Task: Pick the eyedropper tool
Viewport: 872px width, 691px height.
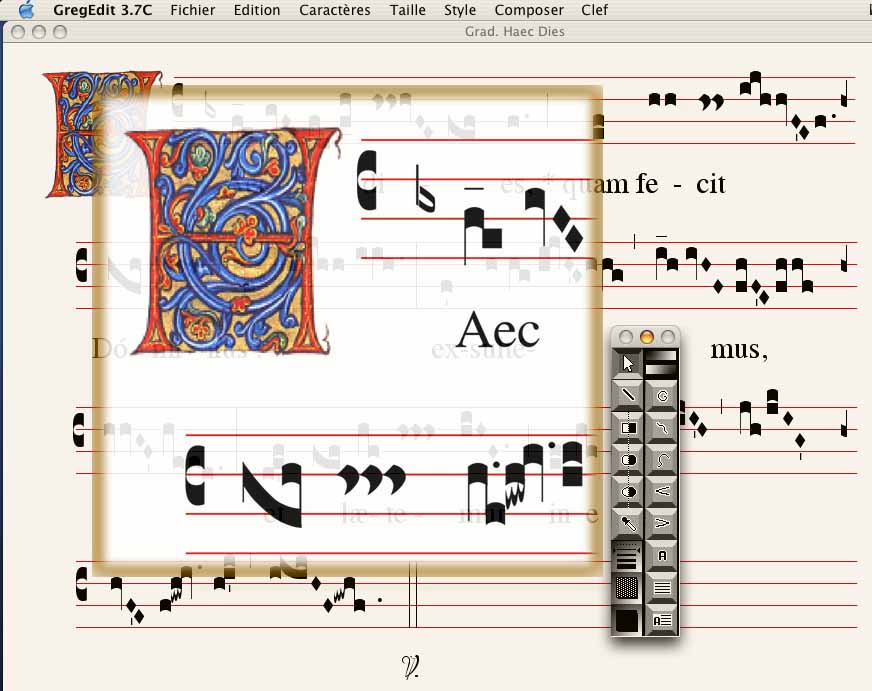Action: pyautogui.click(x=627, y=523)
